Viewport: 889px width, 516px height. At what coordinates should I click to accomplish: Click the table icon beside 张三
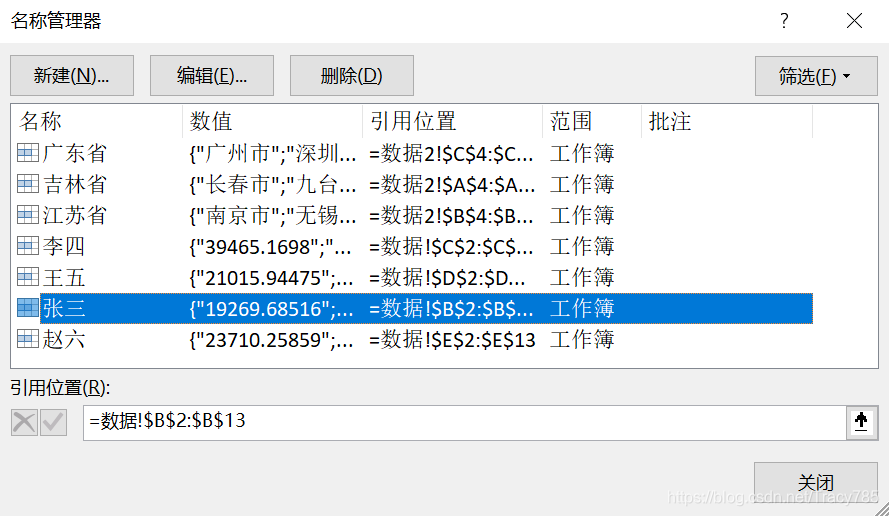tap(28, 308)
